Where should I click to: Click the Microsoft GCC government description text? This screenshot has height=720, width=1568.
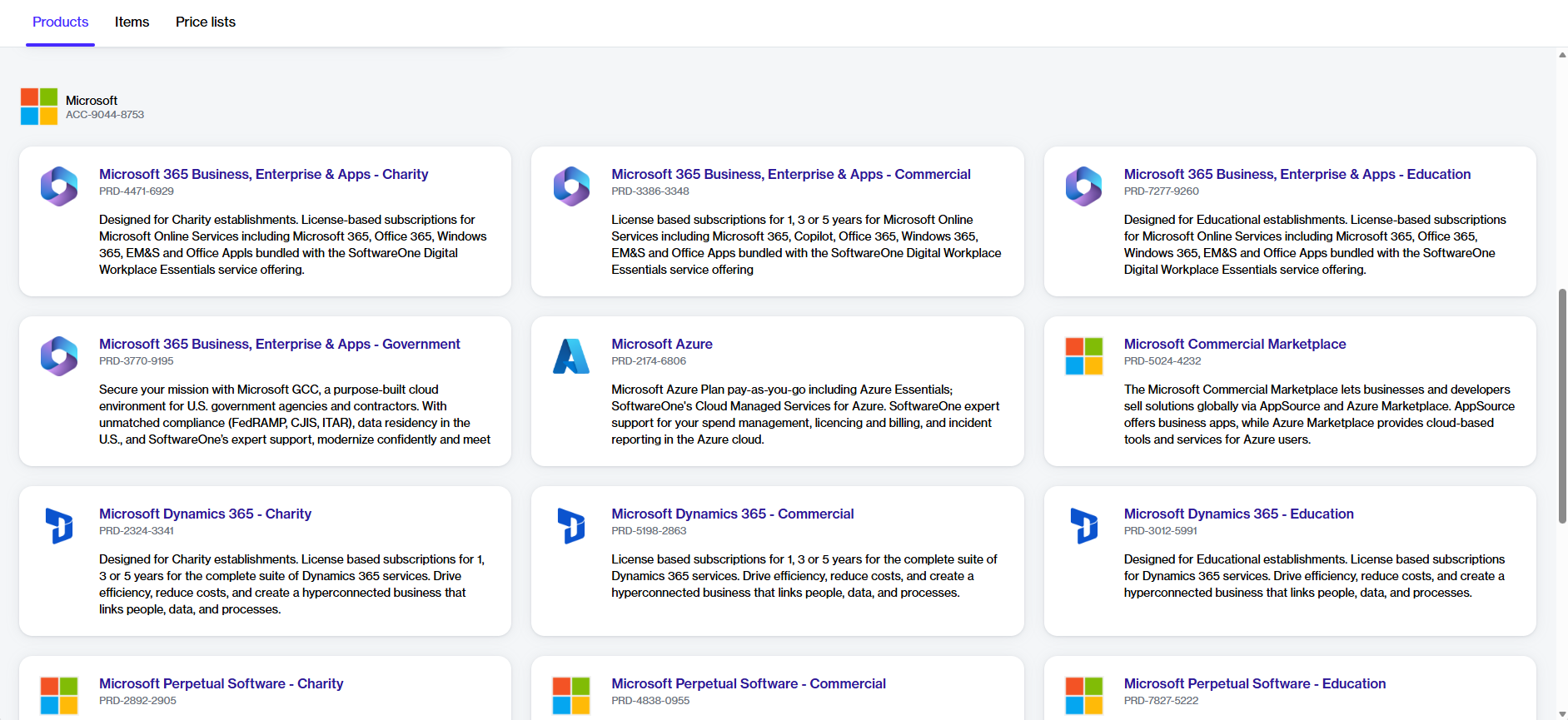(295, 415)
